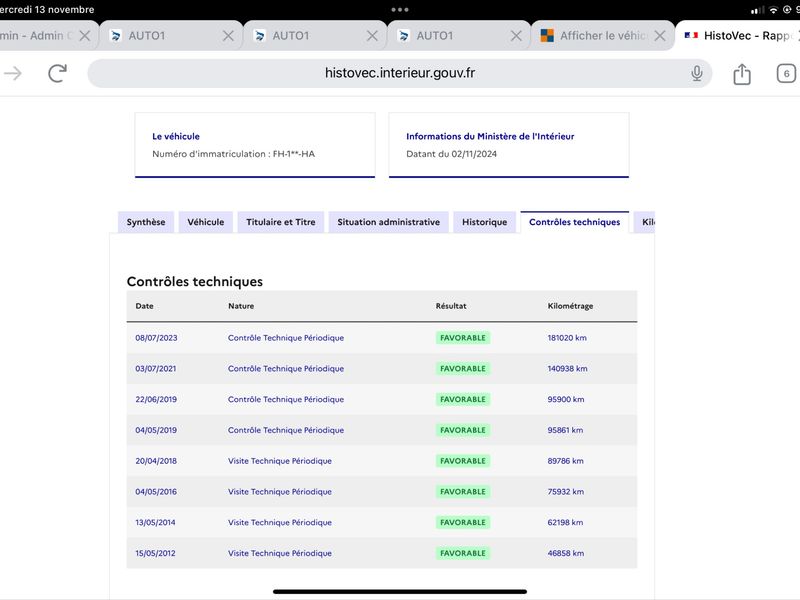800x600 pixels.
Task: Click the 95861 km mileage value
Action: (x=565, y=430)
